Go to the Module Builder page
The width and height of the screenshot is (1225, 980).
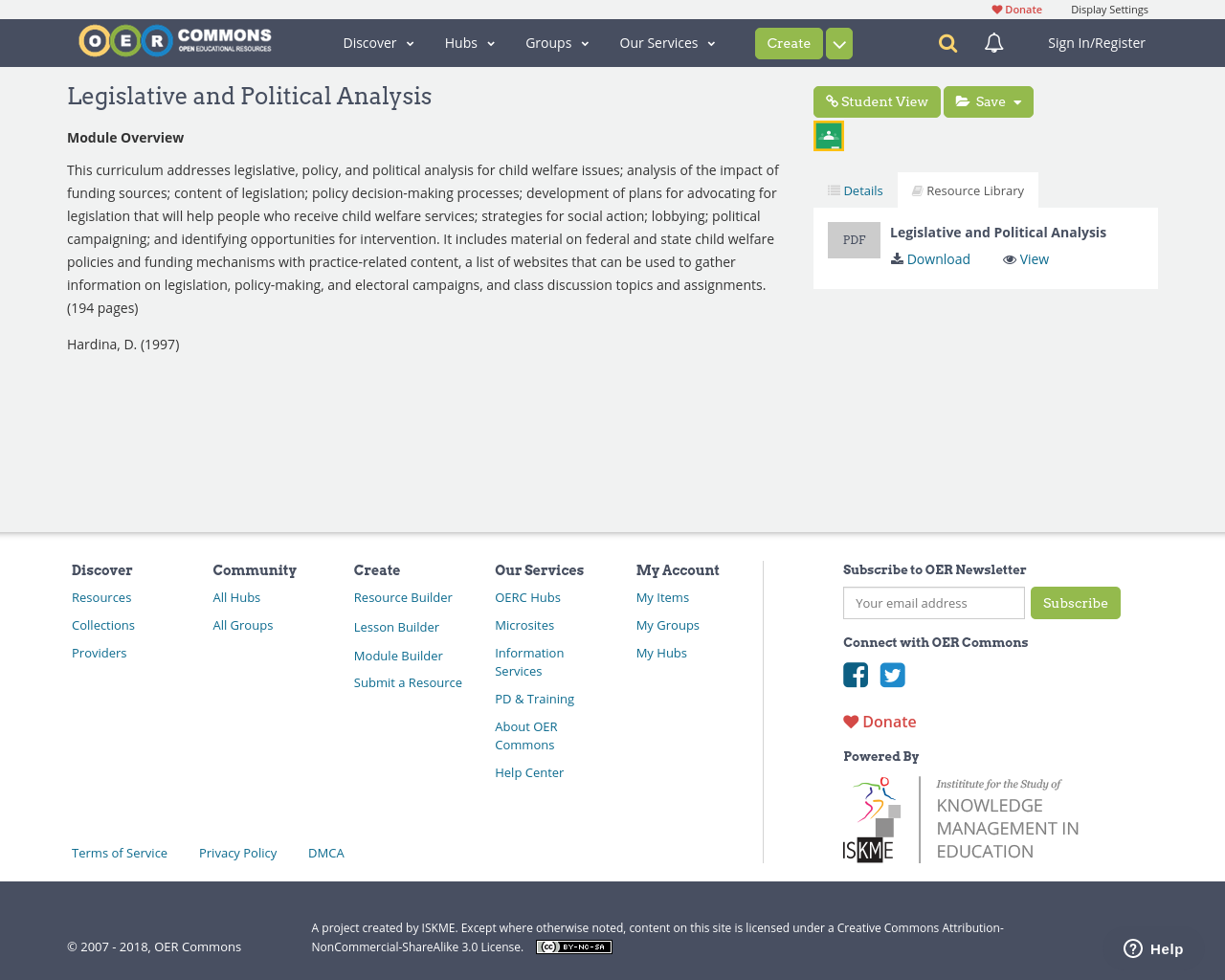tap(398, 656)
